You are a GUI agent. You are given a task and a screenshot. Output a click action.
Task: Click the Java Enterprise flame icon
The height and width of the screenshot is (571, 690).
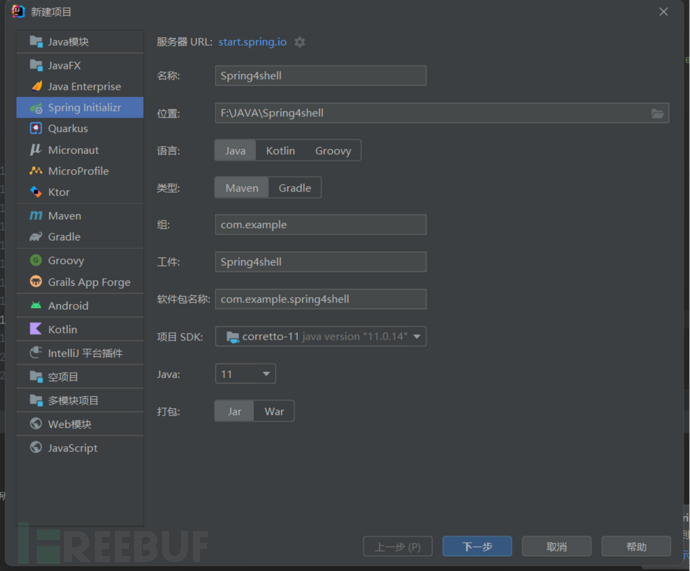click(x=37, y=86)
